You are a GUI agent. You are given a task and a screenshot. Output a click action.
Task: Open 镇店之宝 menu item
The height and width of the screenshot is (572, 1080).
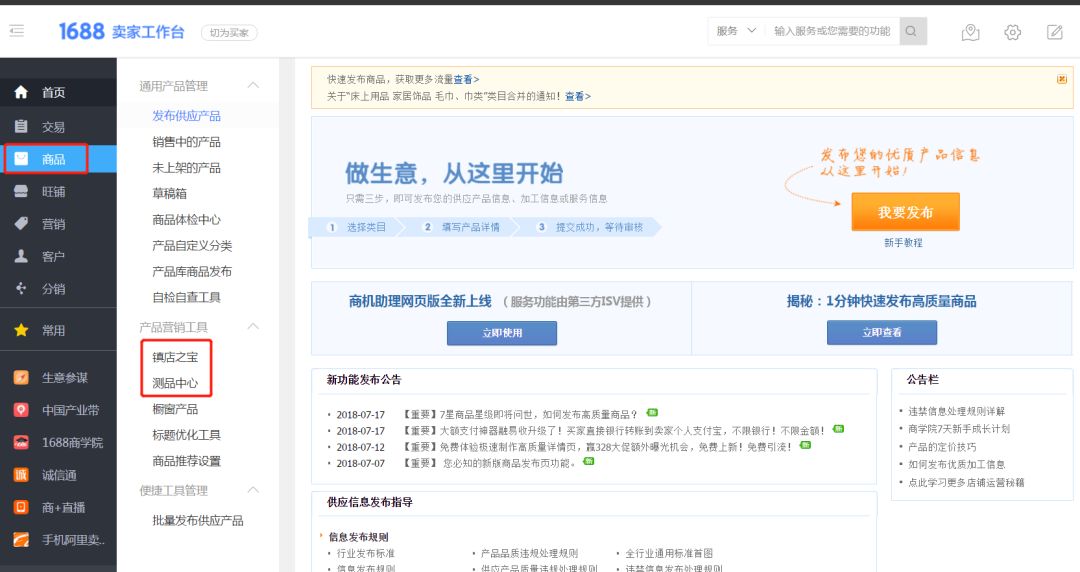pos(175,357)
